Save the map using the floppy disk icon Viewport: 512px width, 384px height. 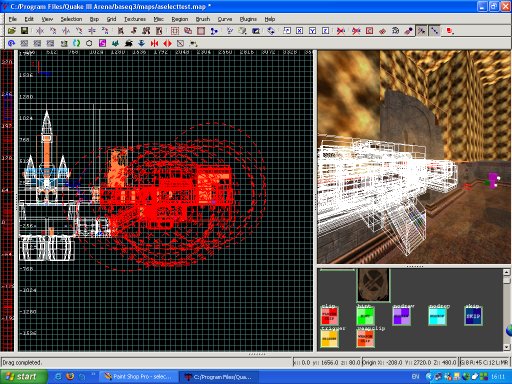24,31
